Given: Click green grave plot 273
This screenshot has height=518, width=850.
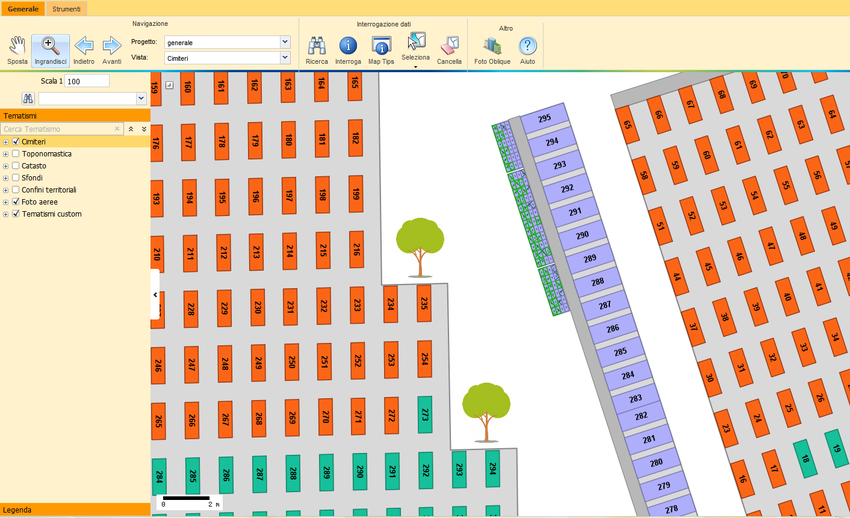Looking at the screenshot, I should coord(425,415).
